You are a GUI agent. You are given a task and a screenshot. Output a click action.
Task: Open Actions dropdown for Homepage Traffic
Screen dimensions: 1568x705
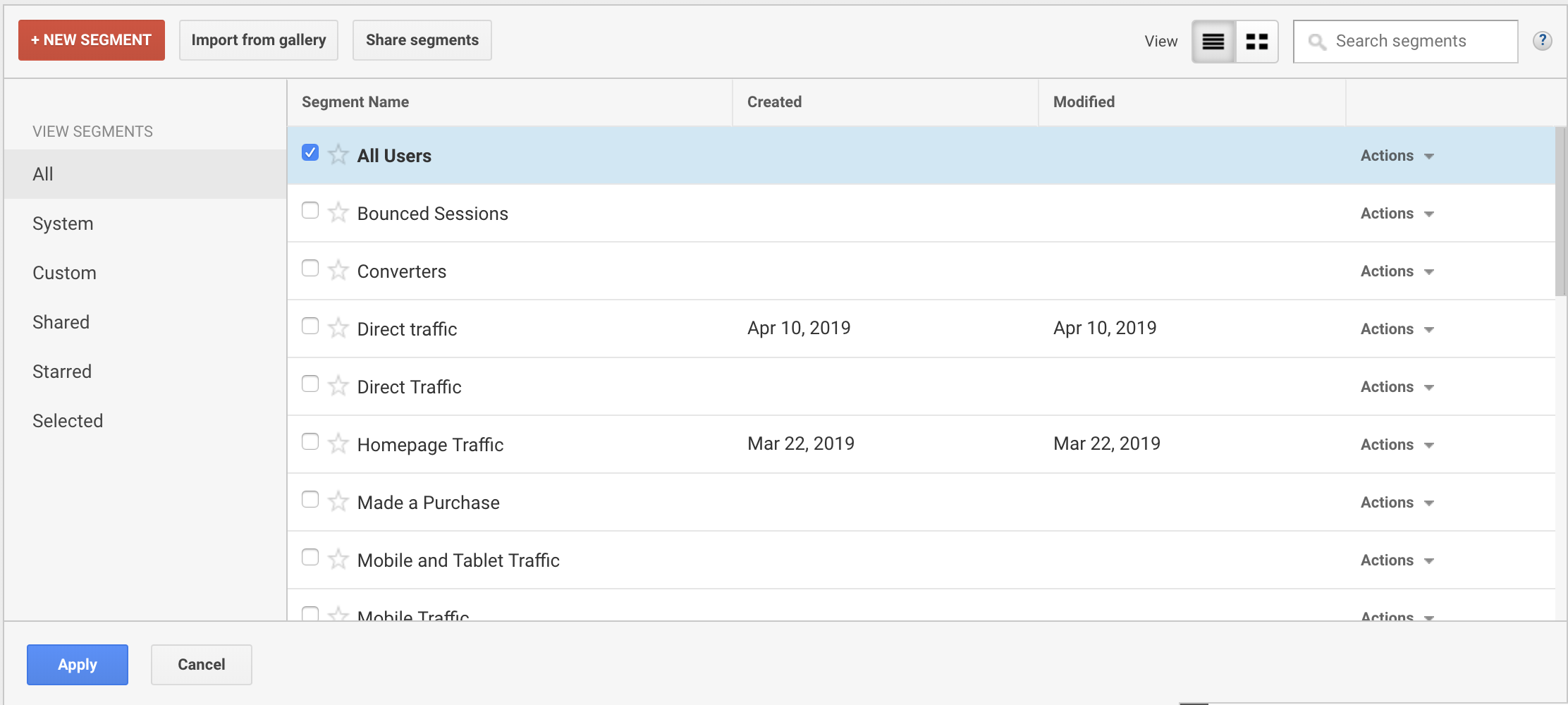click(1396, 444)
